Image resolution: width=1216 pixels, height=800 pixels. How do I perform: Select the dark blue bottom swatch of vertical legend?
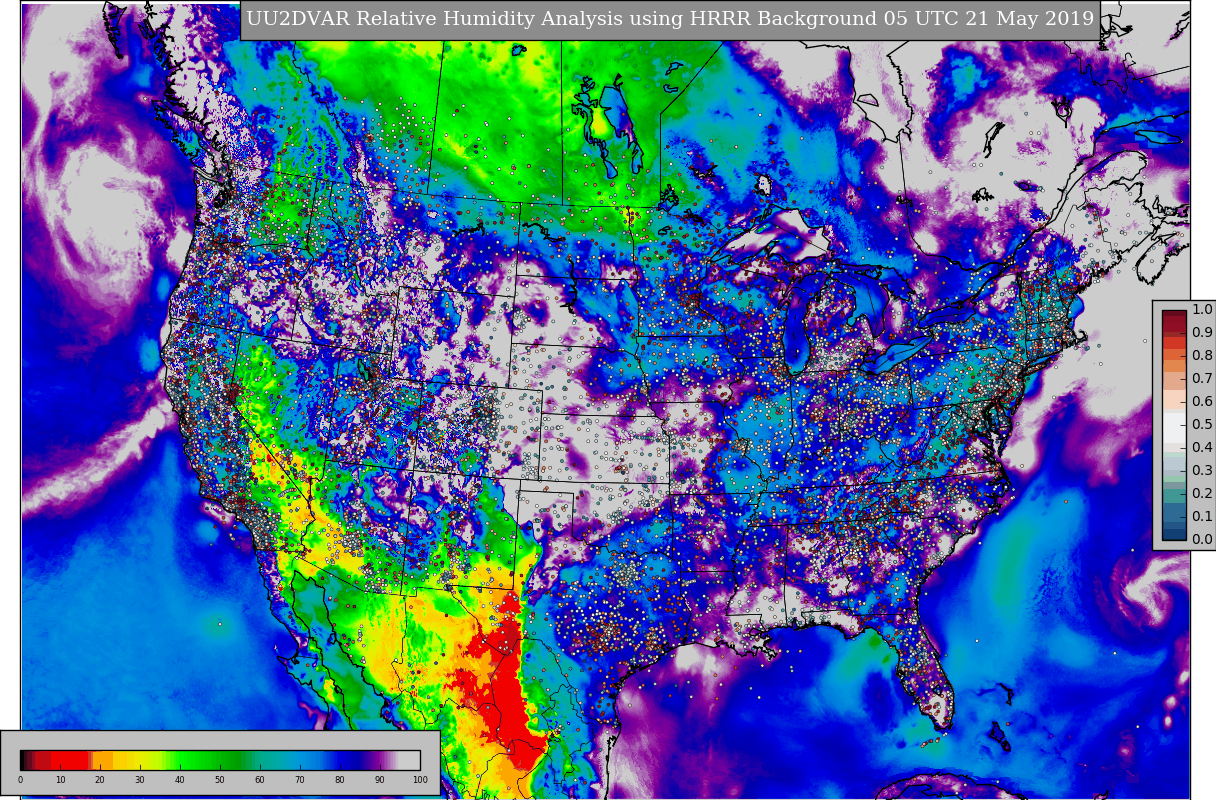[1174, 533]
